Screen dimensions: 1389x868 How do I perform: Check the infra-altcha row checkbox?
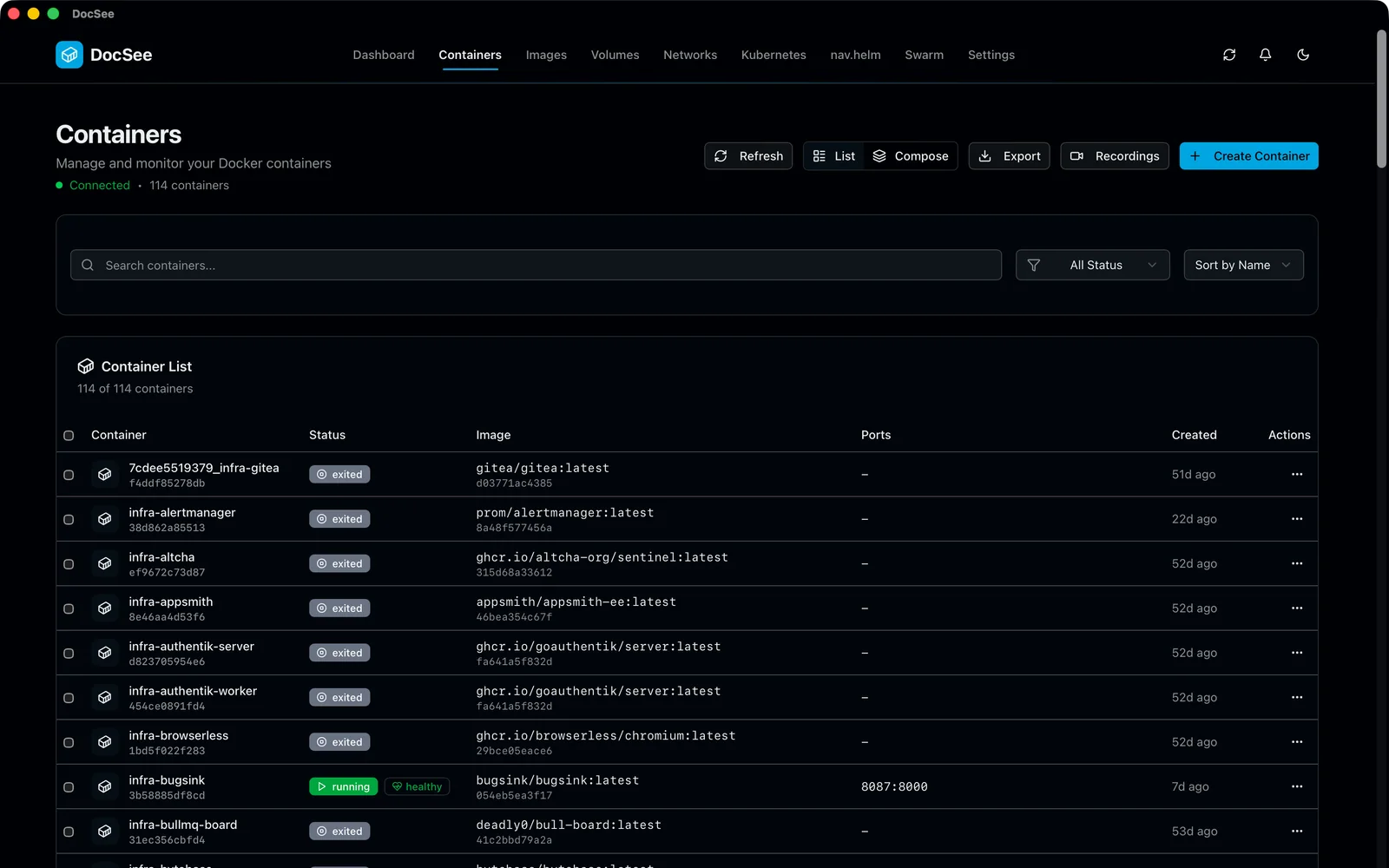[x=69, y=564]
